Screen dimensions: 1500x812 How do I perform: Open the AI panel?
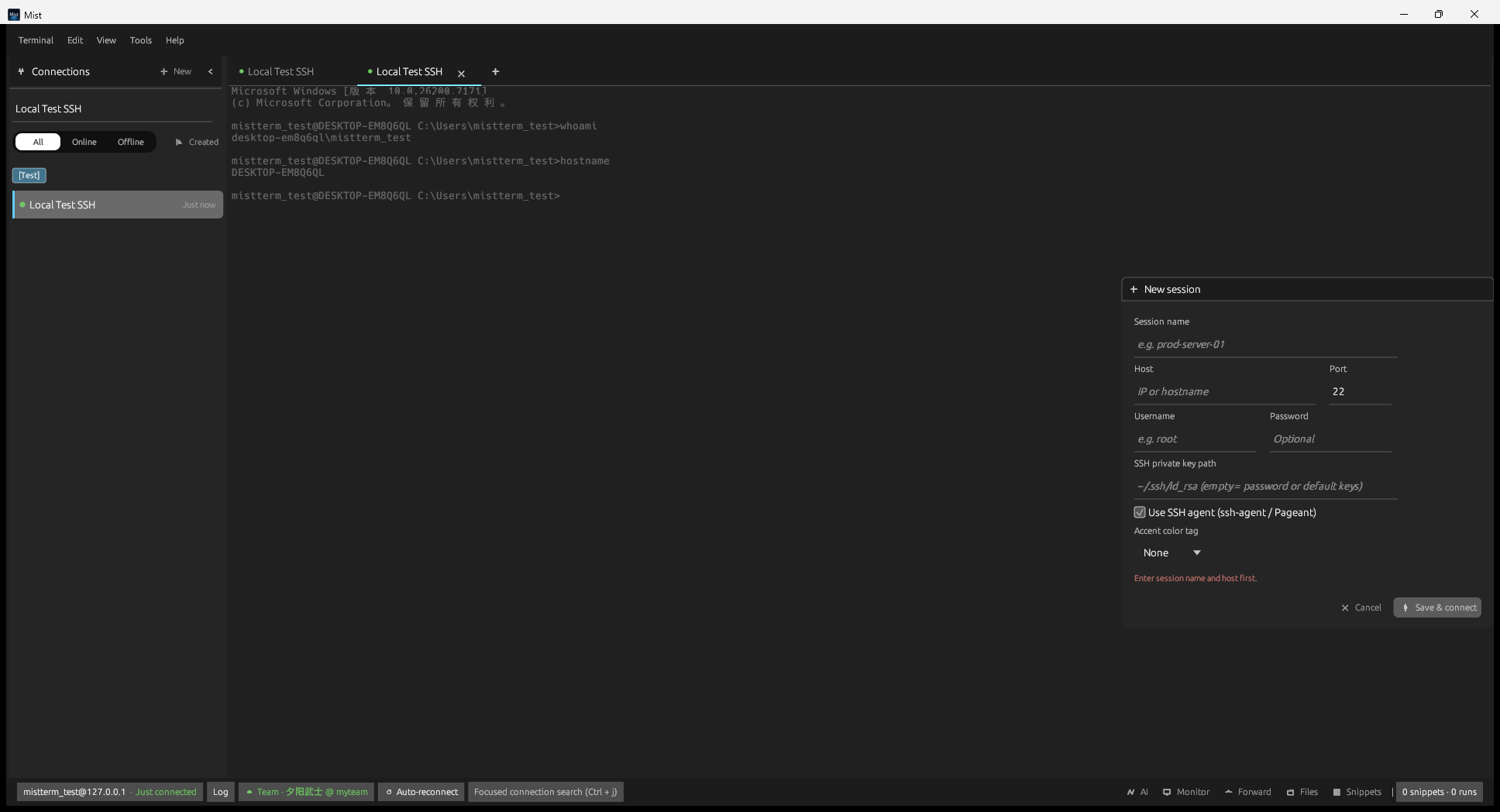click(1137, 792)
